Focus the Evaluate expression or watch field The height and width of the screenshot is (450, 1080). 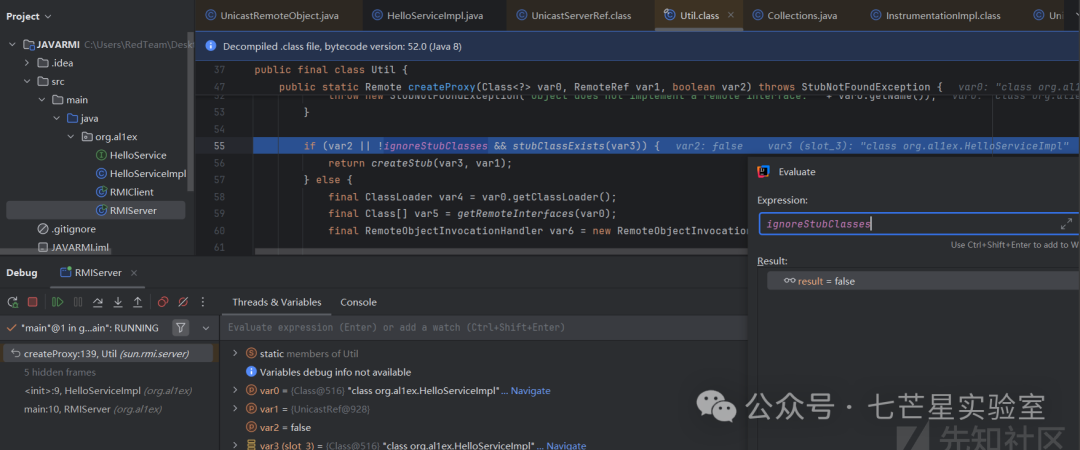pyautogui.click(x=482, y=327)
